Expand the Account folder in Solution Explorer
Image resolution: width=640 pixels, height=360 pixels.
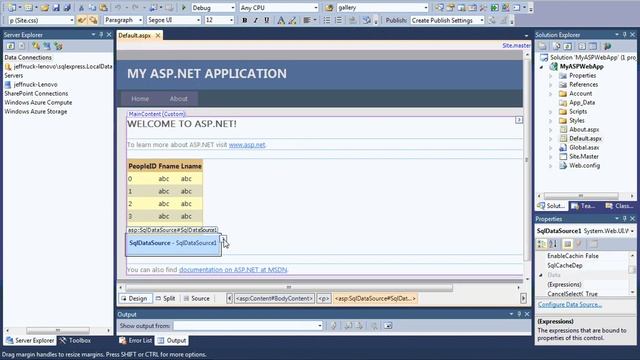coord(551,94)
